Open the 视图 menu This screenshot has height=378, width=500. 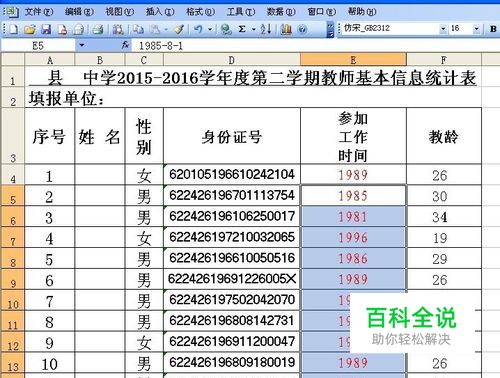tap(120, 12)
